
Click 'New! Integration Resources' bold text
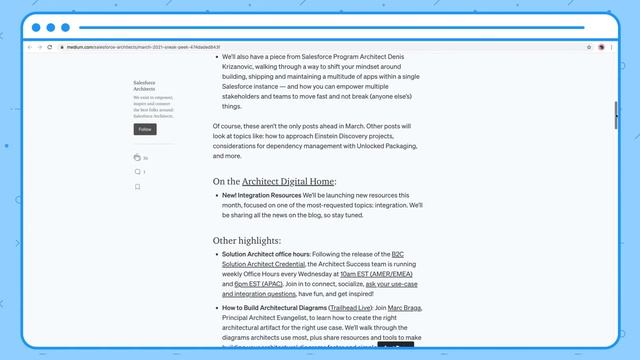(262, 196)
